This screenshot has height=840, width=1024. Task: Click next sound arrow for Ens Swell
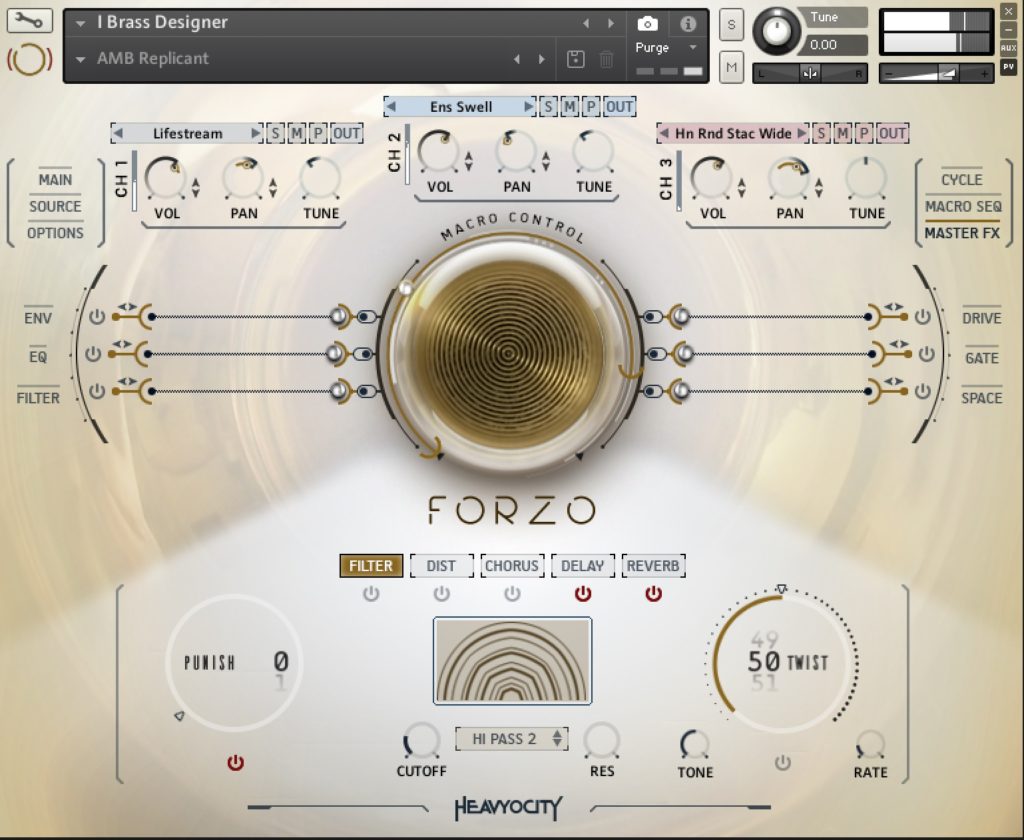tap(528, 106)
